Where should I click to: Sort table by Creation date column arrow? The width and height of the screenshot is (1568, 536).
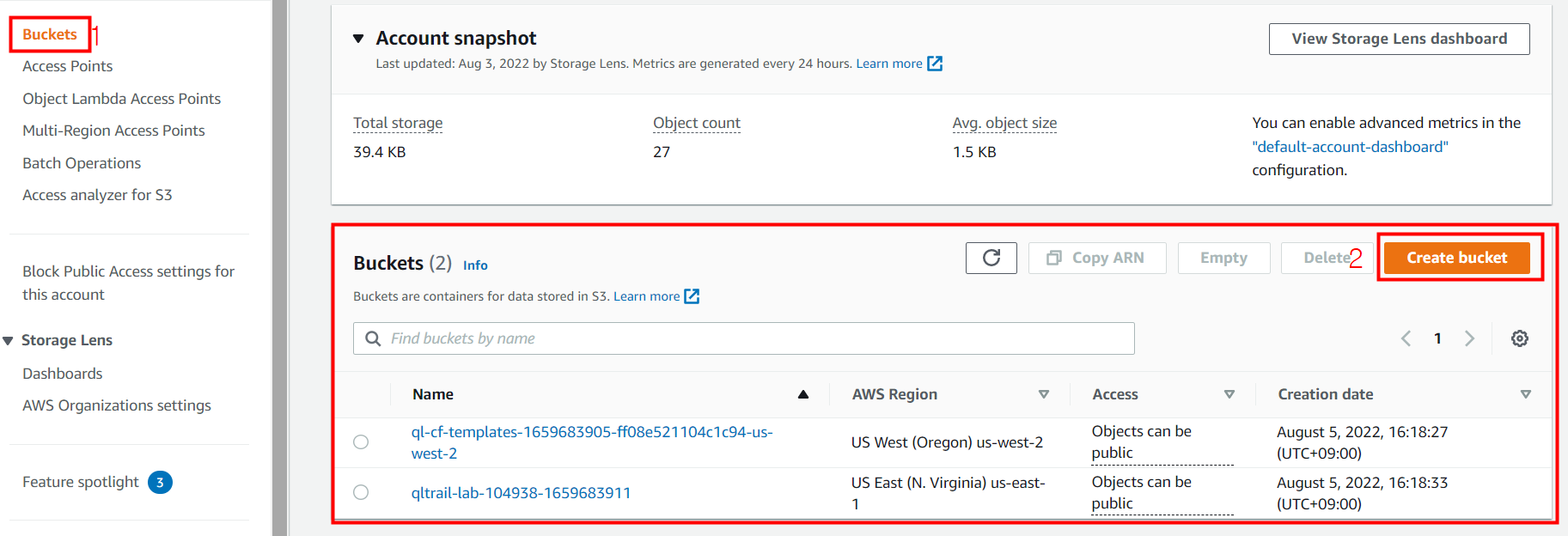point(1526,394)
